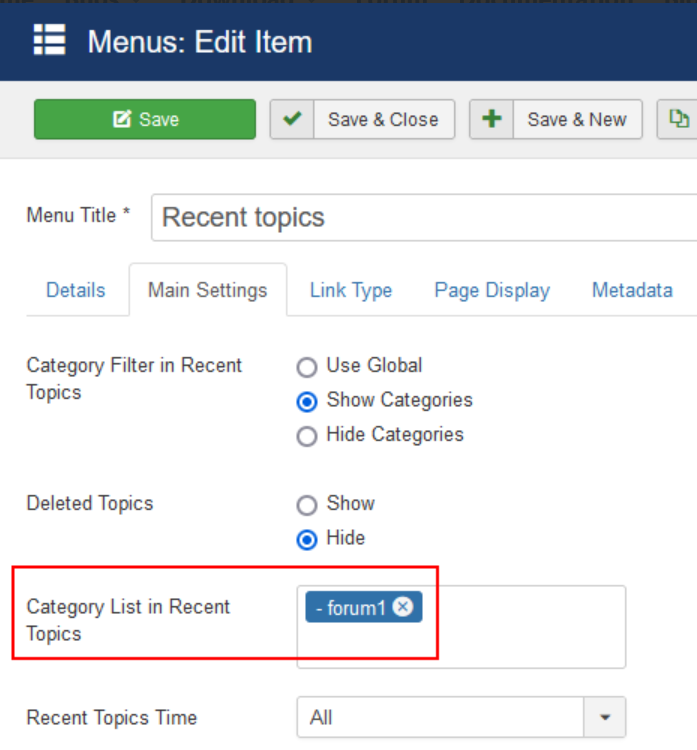Image resolution: width=697 pixels, height=750 pixels.
Task: Remove the forum1 category tag
Action: (403, 607)
